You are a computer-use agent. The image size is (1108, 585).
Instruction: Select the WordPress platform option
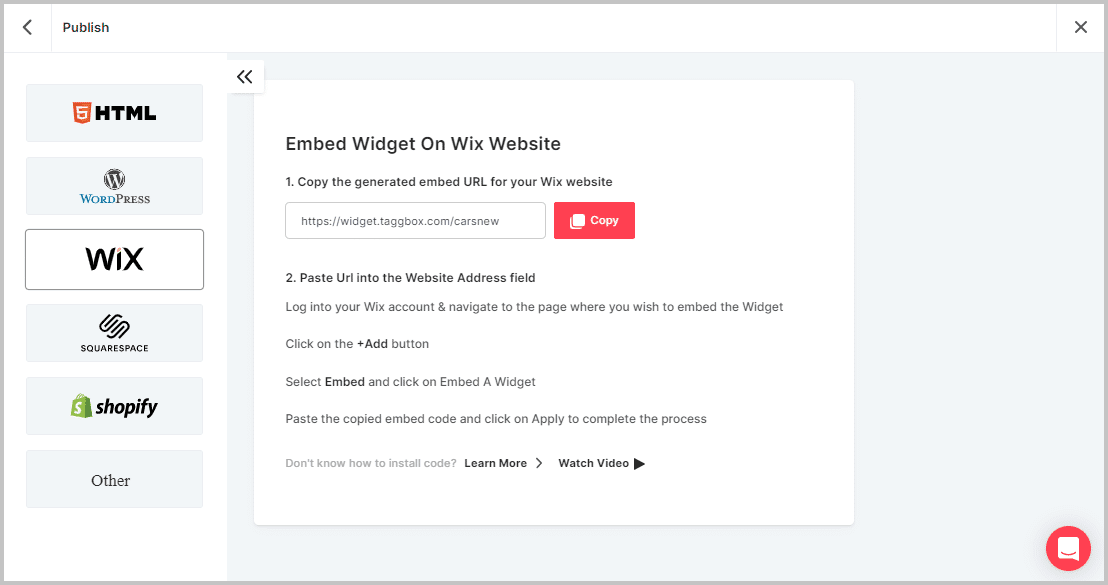point(114,186)
